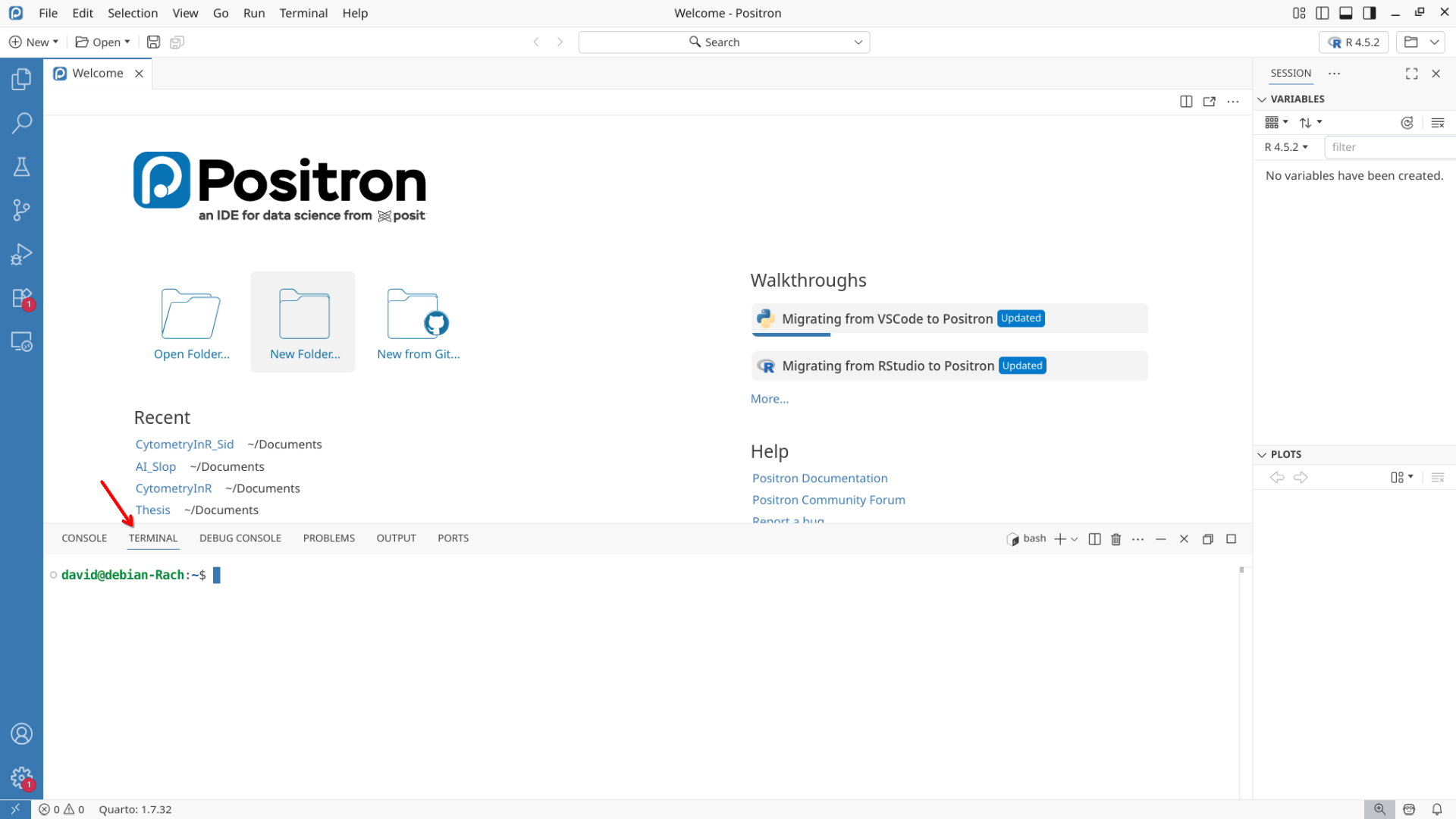Refresh variables in the Variables pane
This screenshot has height=819, width=1456.
pos(1407,123)
